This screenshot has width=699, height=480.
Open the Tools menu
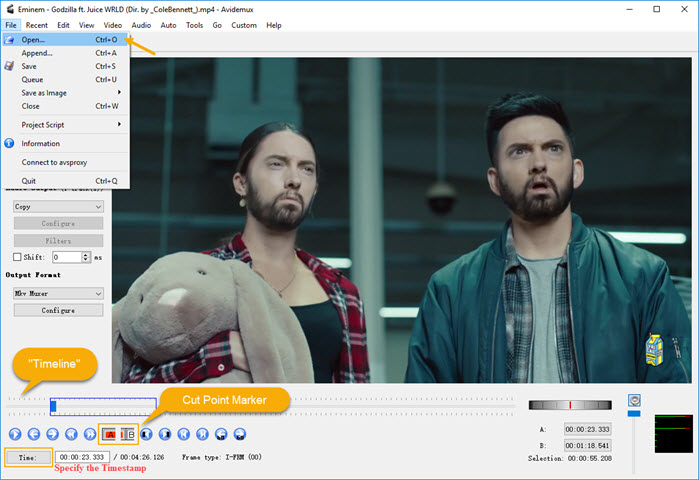point(194,25)
